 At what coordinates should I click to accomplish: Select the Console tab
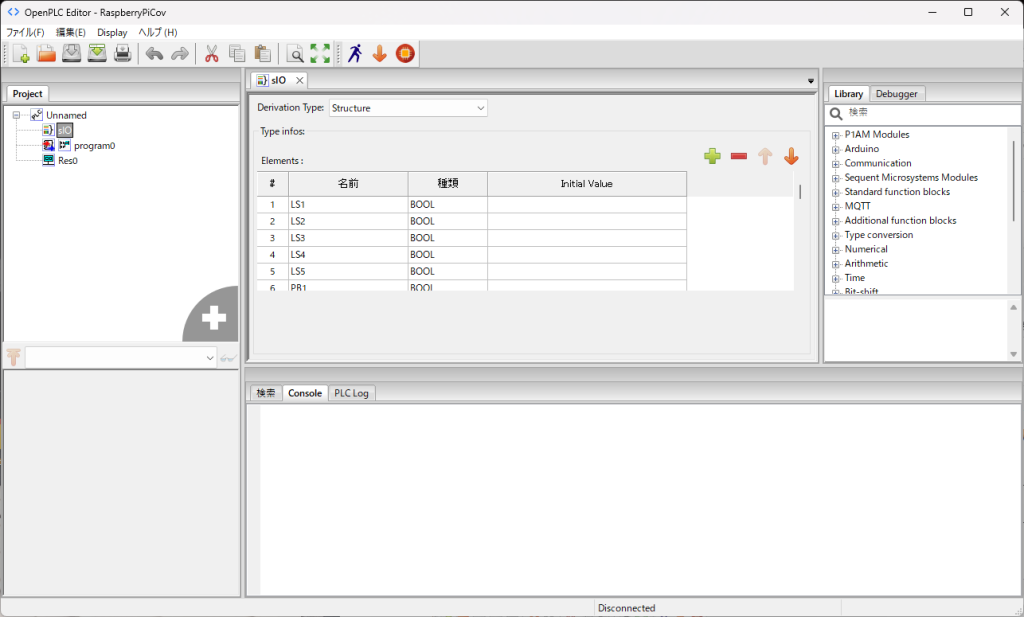[x=305, y=393]
